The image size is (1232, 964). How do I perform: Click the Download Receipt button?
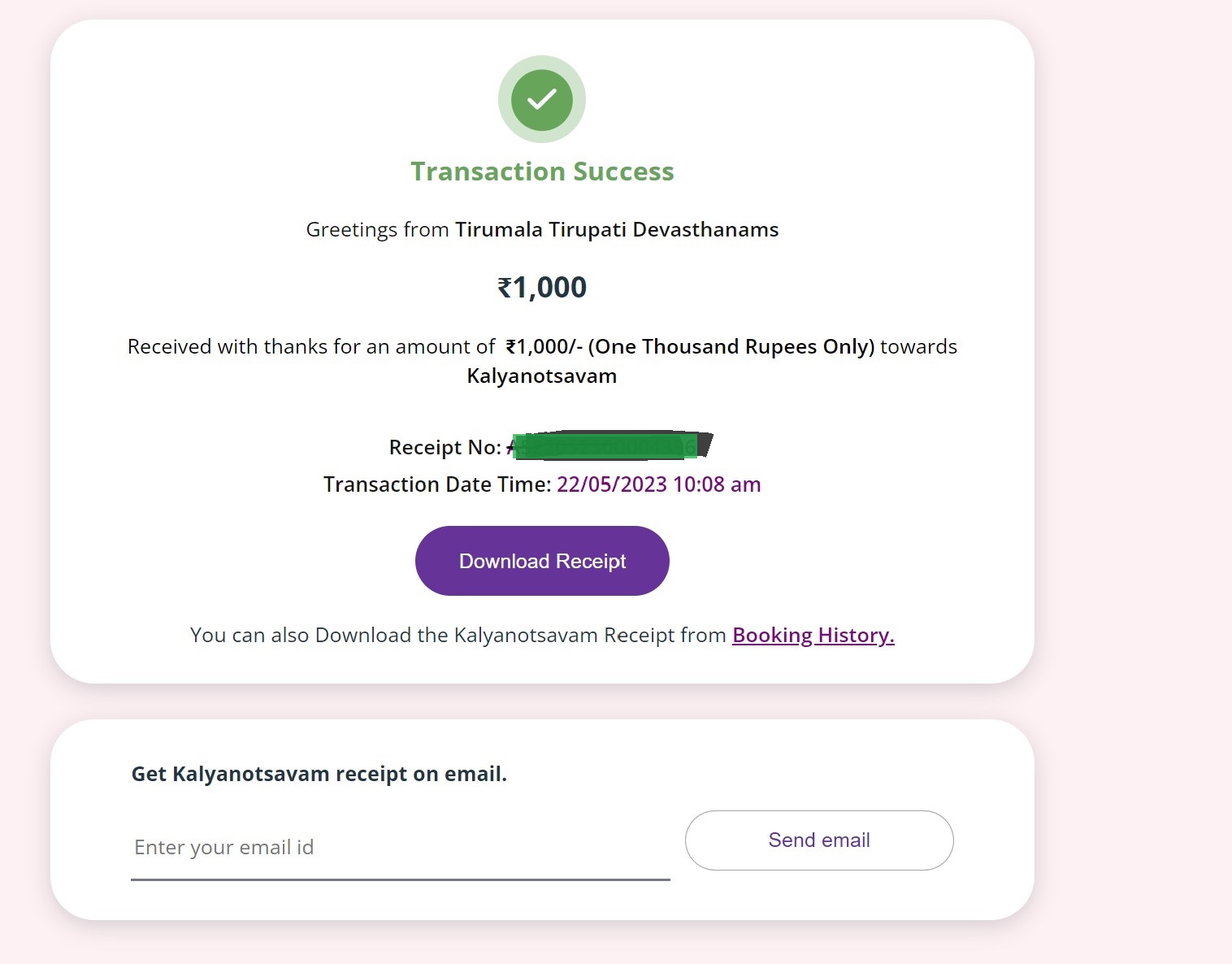[542, 561]
